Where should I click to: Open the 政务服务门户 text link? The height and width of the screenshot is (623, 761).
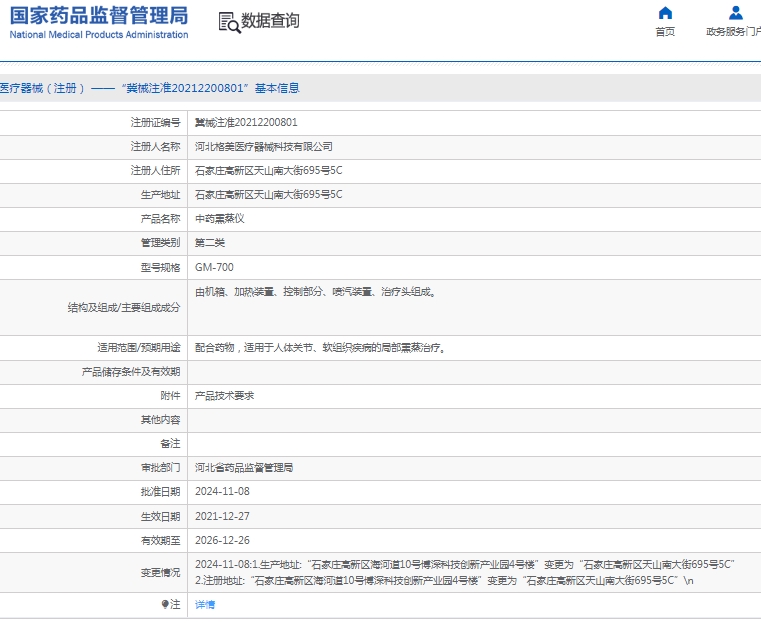[x=733, y=32]
